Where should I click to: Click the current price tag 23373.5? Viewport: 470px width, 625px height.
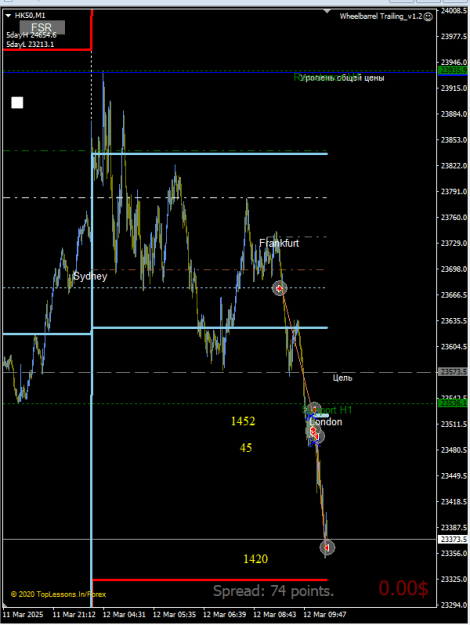(453, 539)
